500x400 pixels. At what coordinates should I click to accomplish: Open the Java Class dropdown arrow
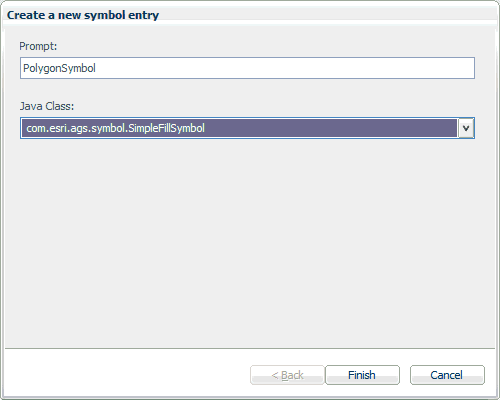pyautogui.click(x=466, y=128)
